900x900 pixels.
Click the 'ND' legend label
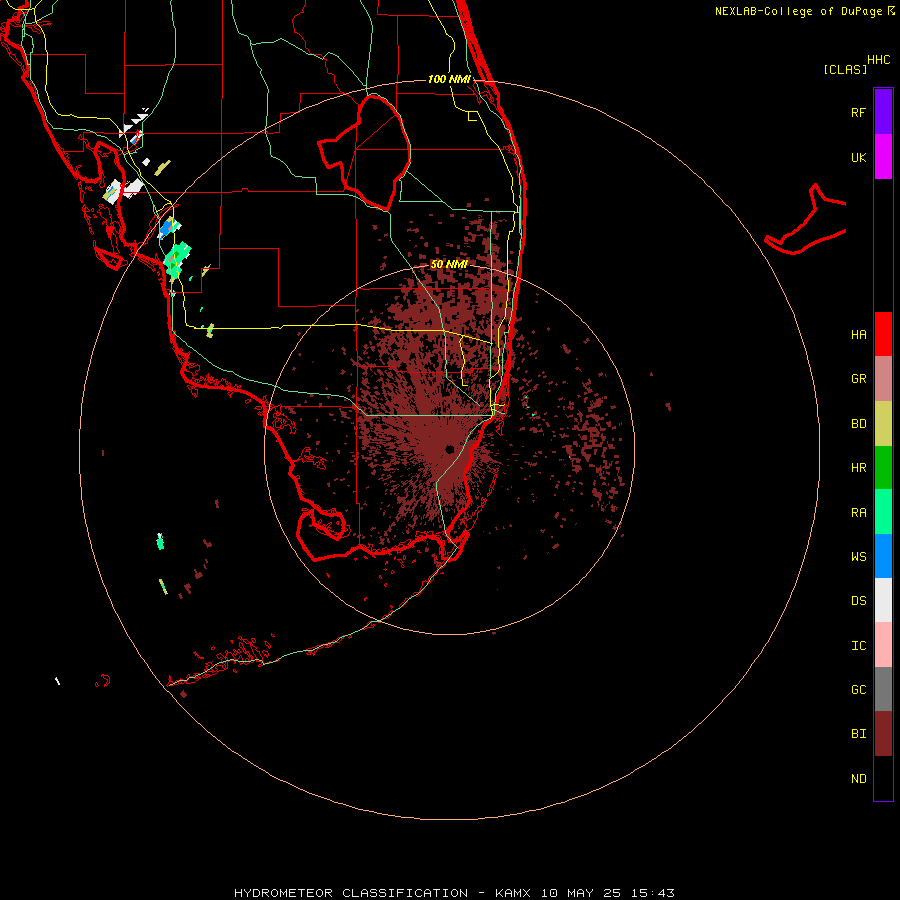click(858, 779)
